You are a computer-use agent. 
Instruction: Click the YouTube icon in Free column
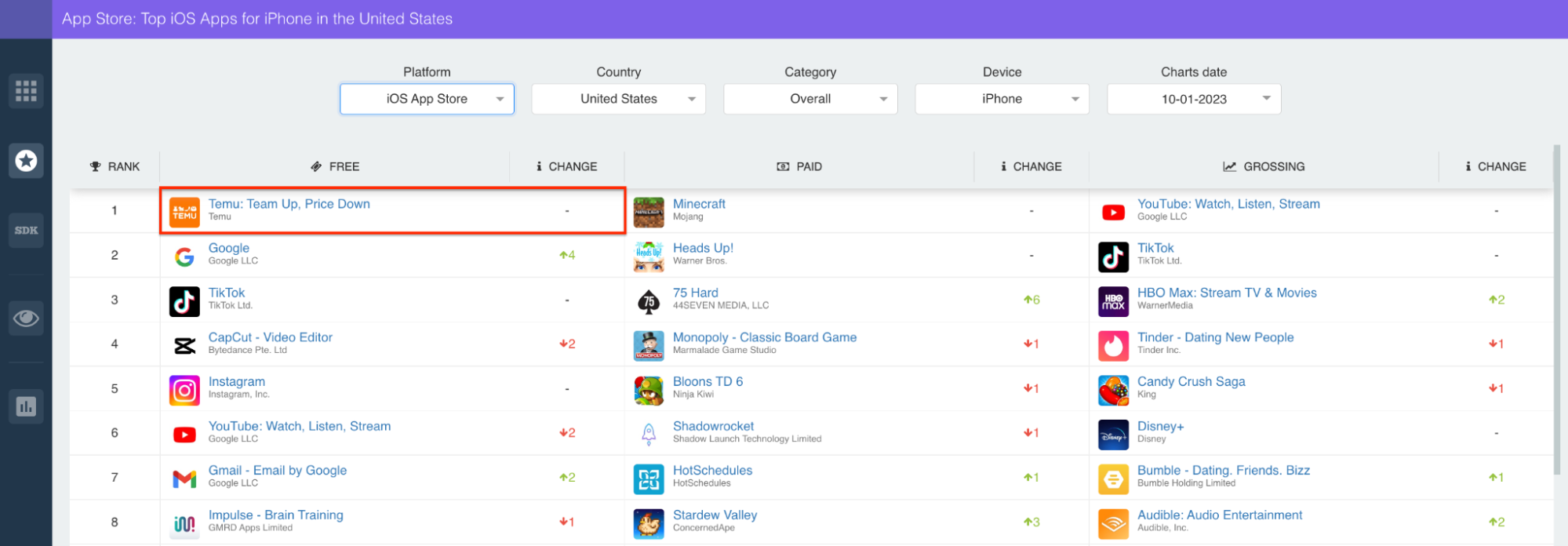(184, 435)
